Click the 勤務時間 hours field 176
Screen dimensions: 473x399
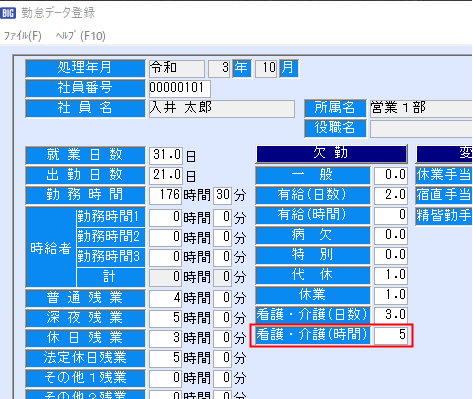pos(165,195)
